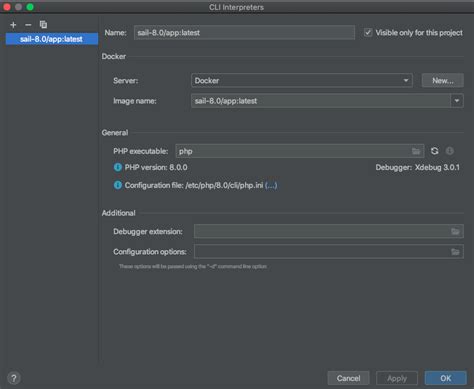This screenshot has height=389, width=474.
Task: Add a new CLI interpreter with plus icon
Action: click(13, 25)
